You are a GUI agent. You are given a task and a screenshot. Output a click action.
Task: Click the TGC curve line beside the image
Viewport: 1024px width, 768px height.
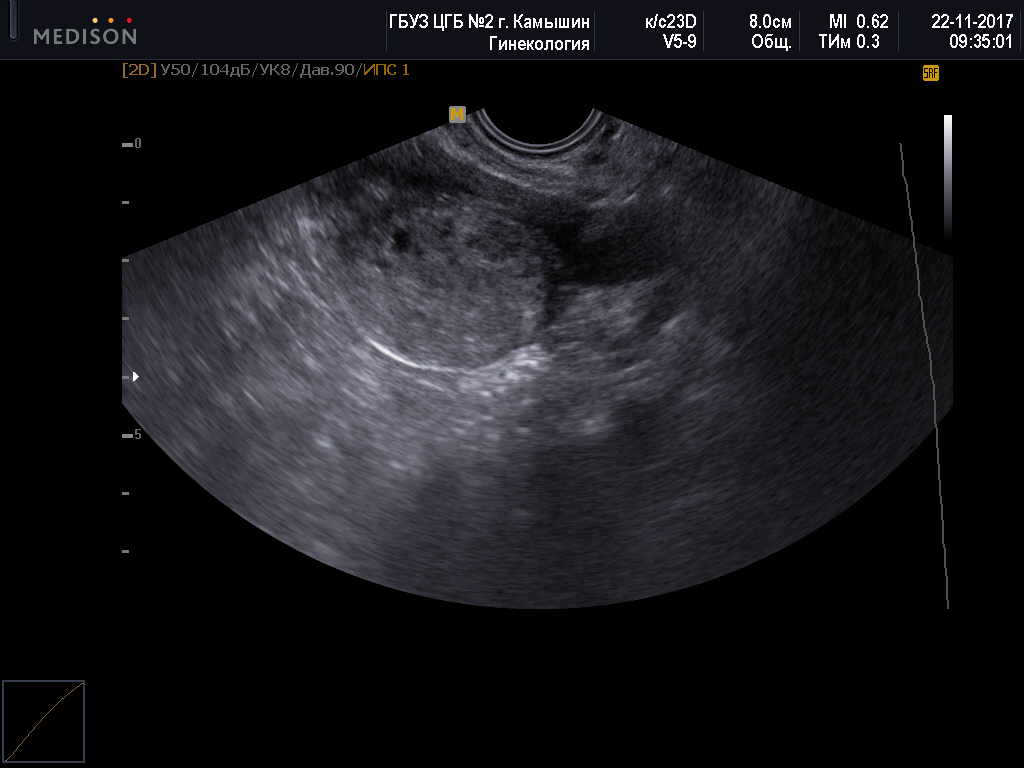[925, 376]
